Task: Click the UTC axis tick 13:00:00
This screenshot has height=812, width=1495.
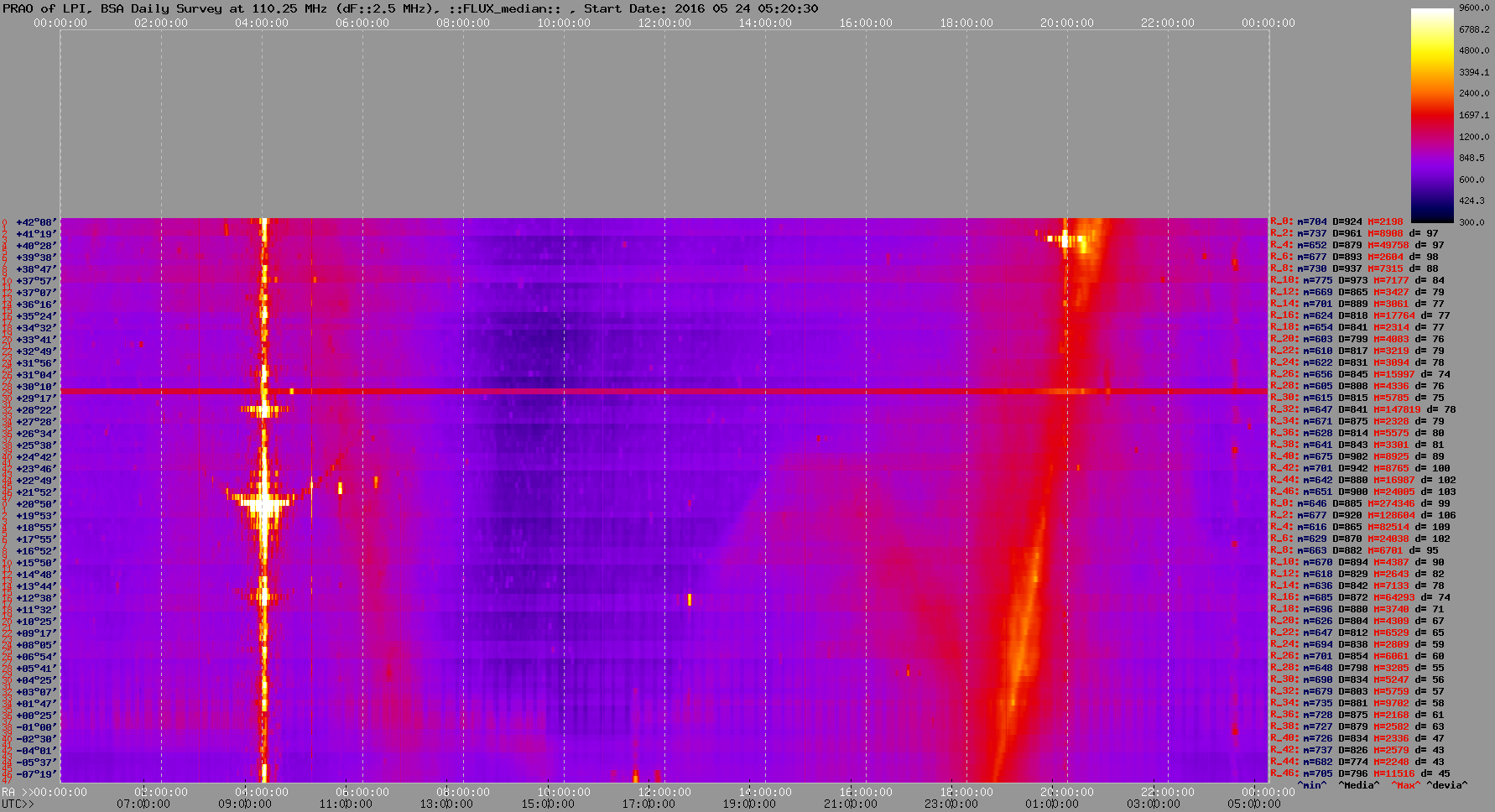Action: 446,804
